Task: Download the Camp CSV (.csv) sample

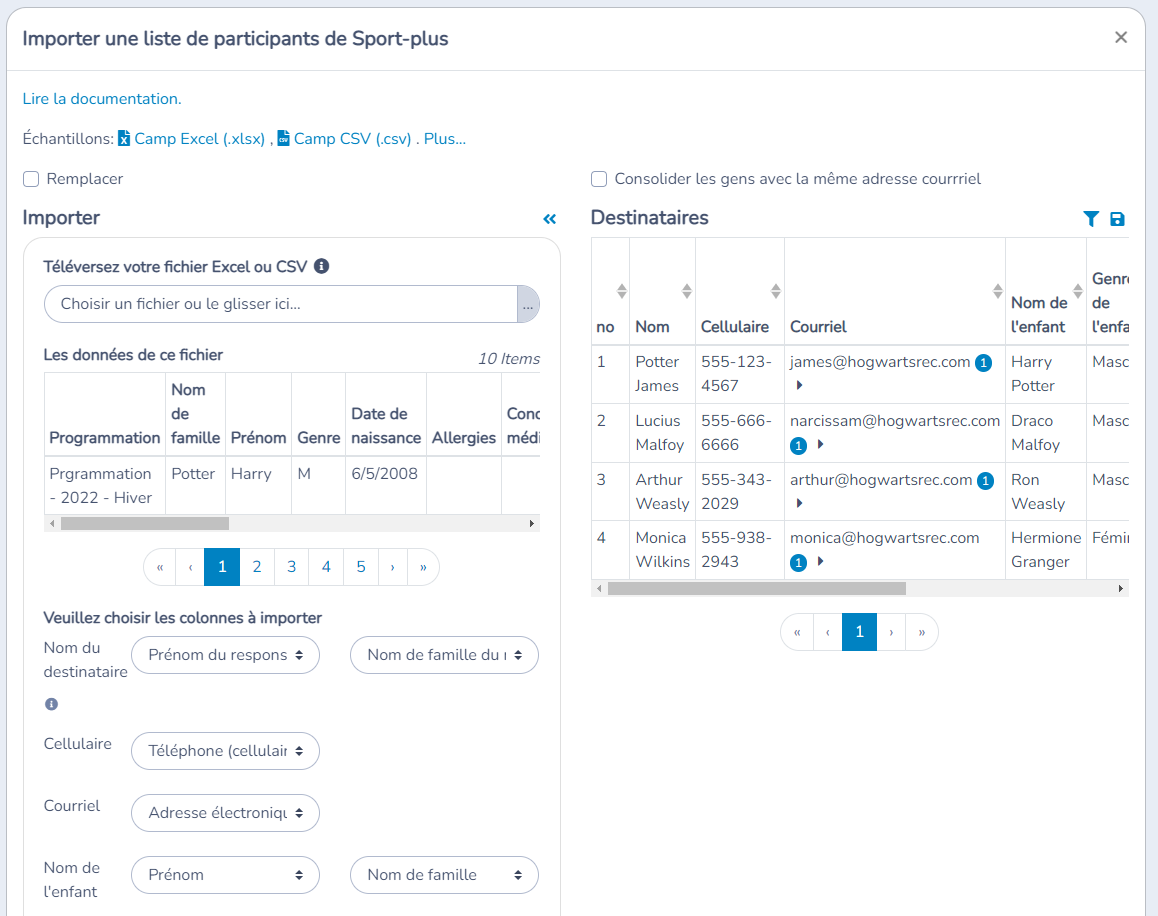Action: pyautogui.click(x=352, y=139)
